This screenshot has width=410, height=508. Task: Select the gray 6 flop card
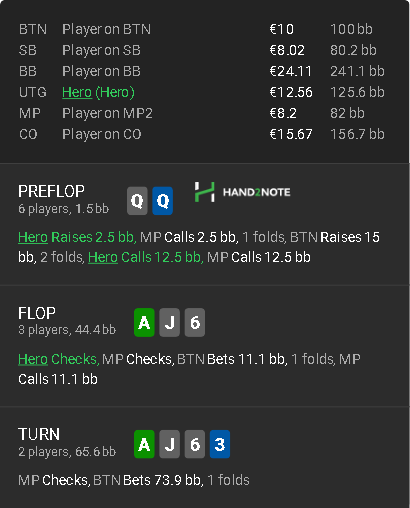click(195, 322)
